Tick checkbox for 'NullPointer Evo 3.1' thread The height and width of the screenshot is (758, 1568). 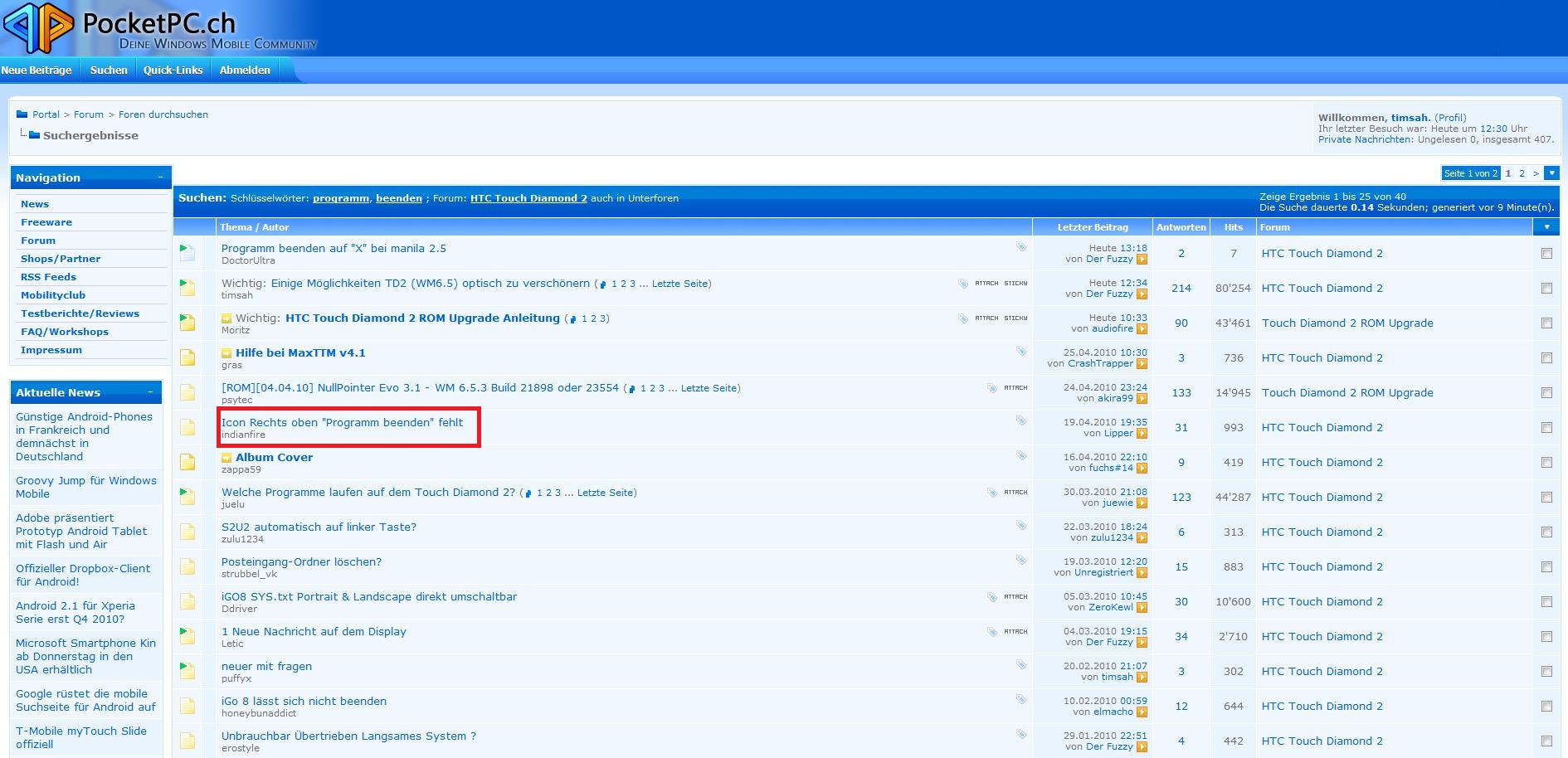(x=1546, y=393)
